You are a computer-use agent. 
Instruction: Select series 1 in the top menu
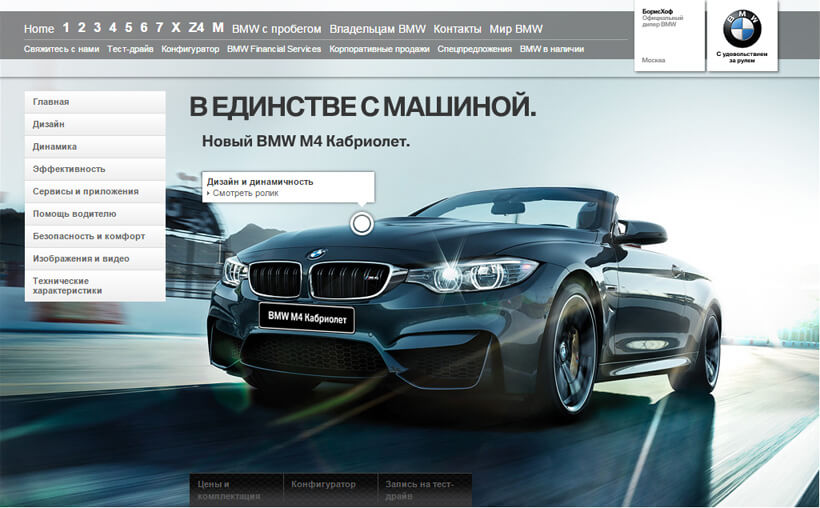tap(66, 27)
